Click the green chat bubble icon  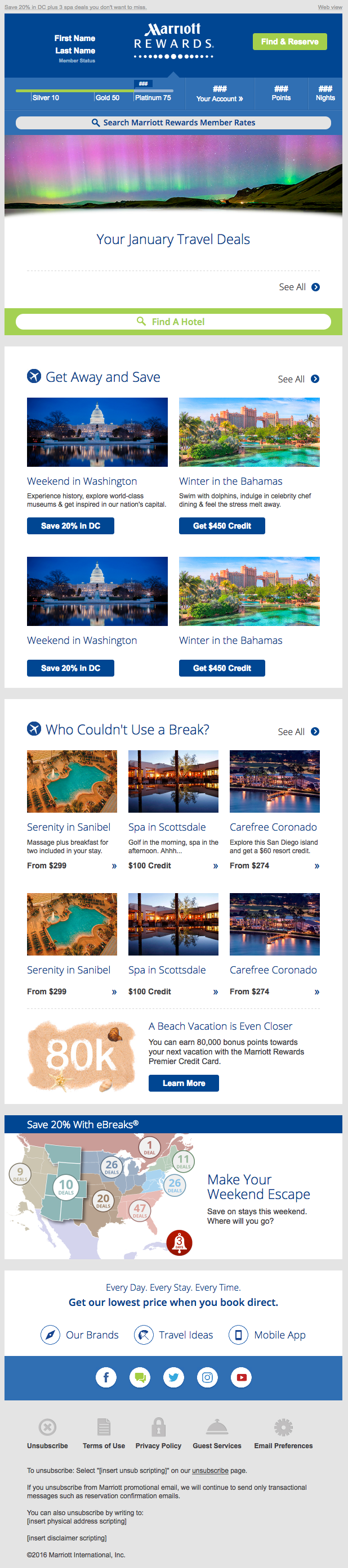pos(140,1377)
